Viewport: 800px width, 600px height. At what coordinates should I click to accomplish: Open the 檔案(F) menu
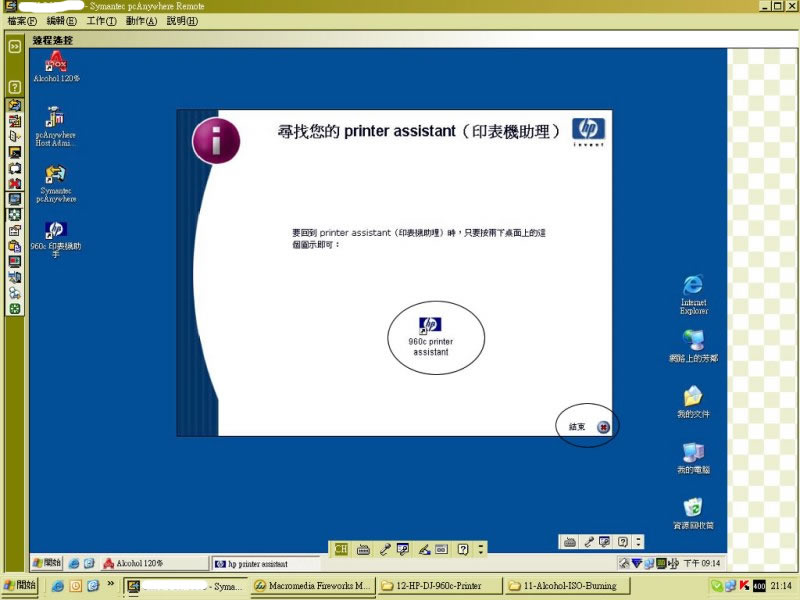point(22,21)
